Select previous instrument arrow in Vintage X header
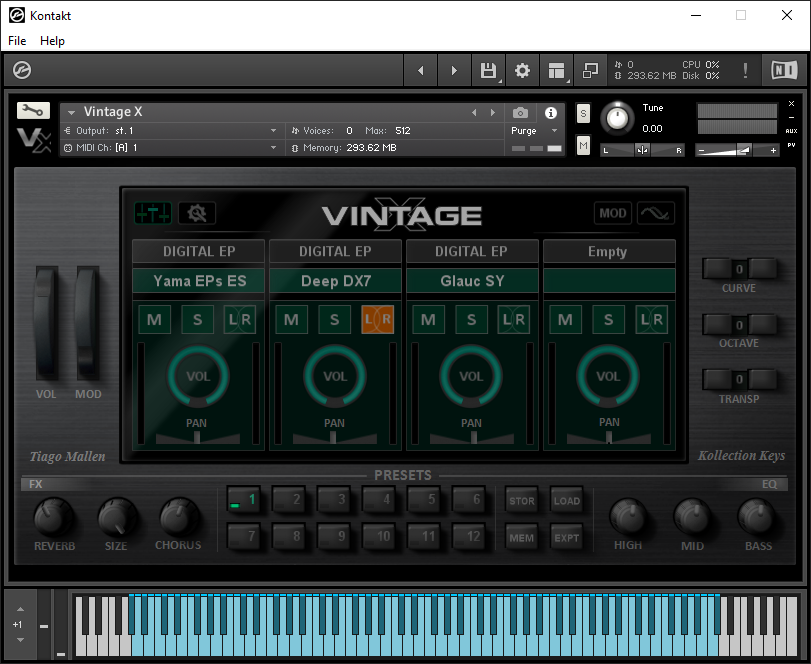 click(474, 112)
